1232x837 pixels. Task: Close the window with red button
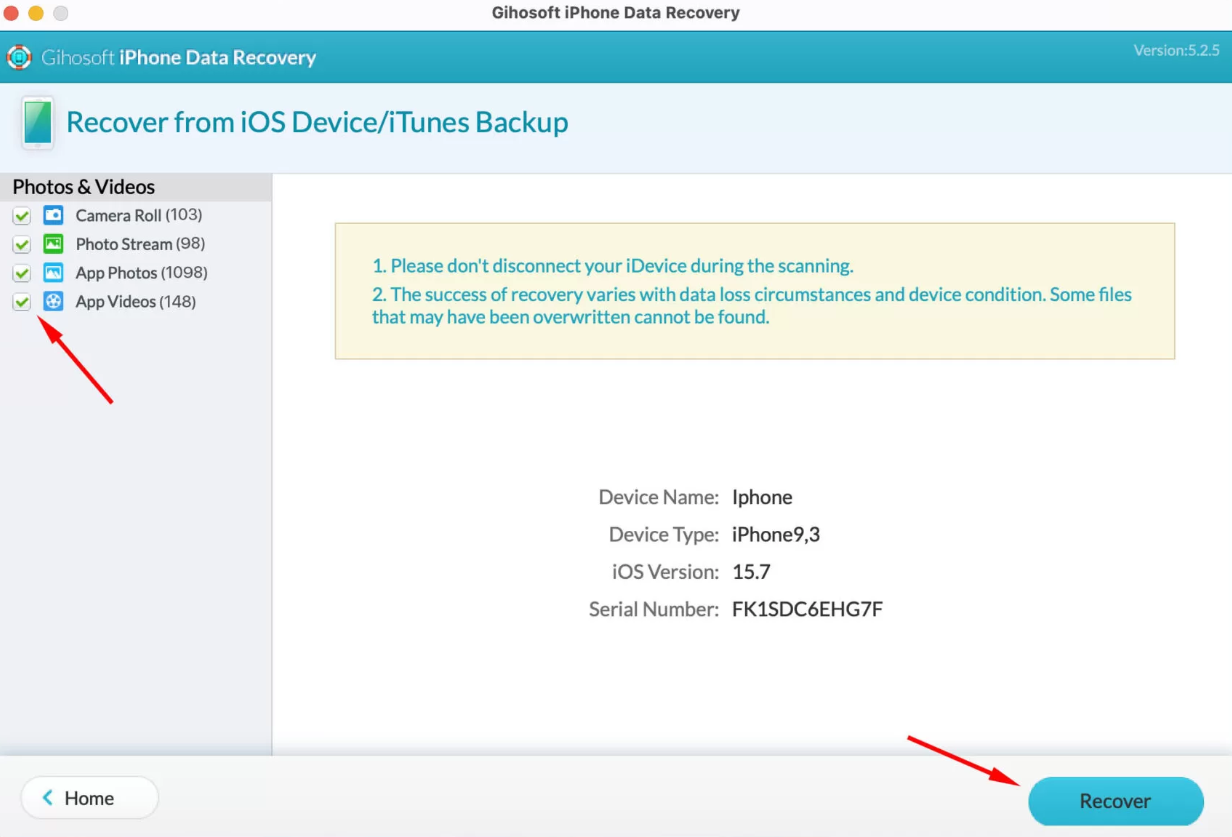[11, 14]
